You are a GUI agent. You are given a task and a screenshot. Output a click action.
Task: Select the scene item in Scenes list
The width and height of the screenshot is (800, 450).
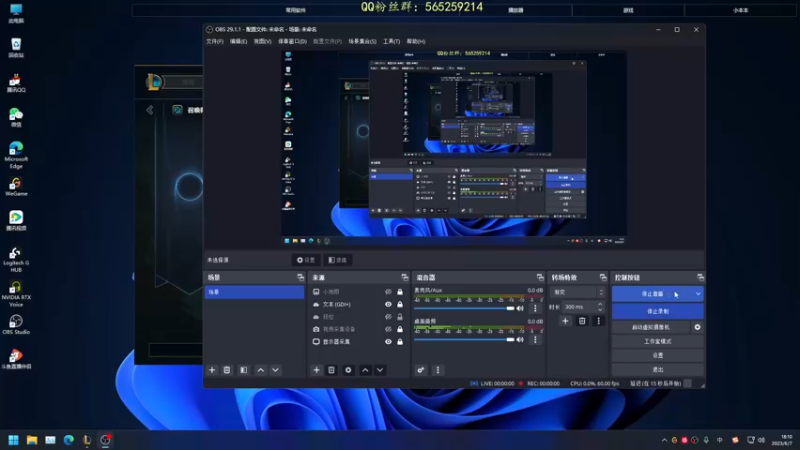(254, 292)
